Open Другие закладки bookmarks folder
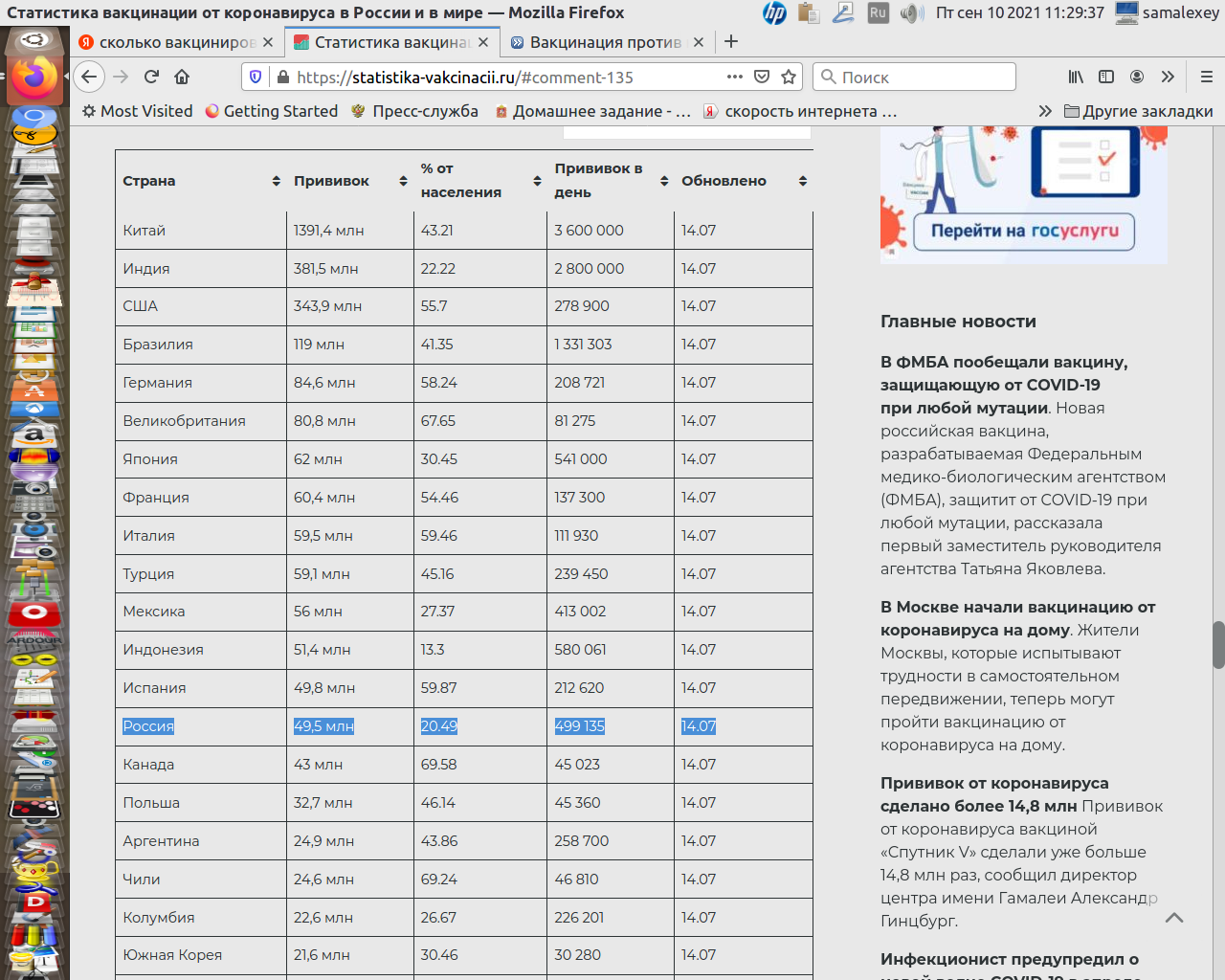The width and height of the screenshot is (1225, 980). [x=1138, y=111]
